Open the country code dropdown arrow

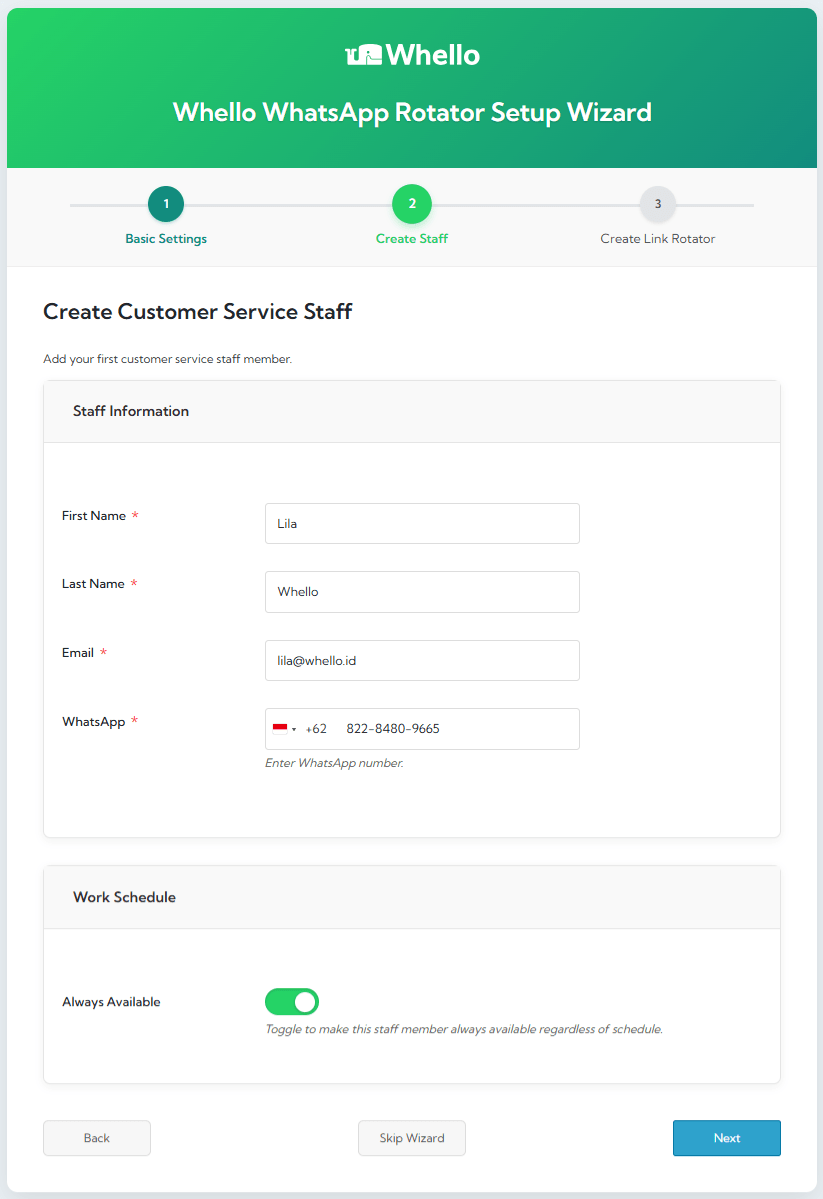tap(294, 729)
